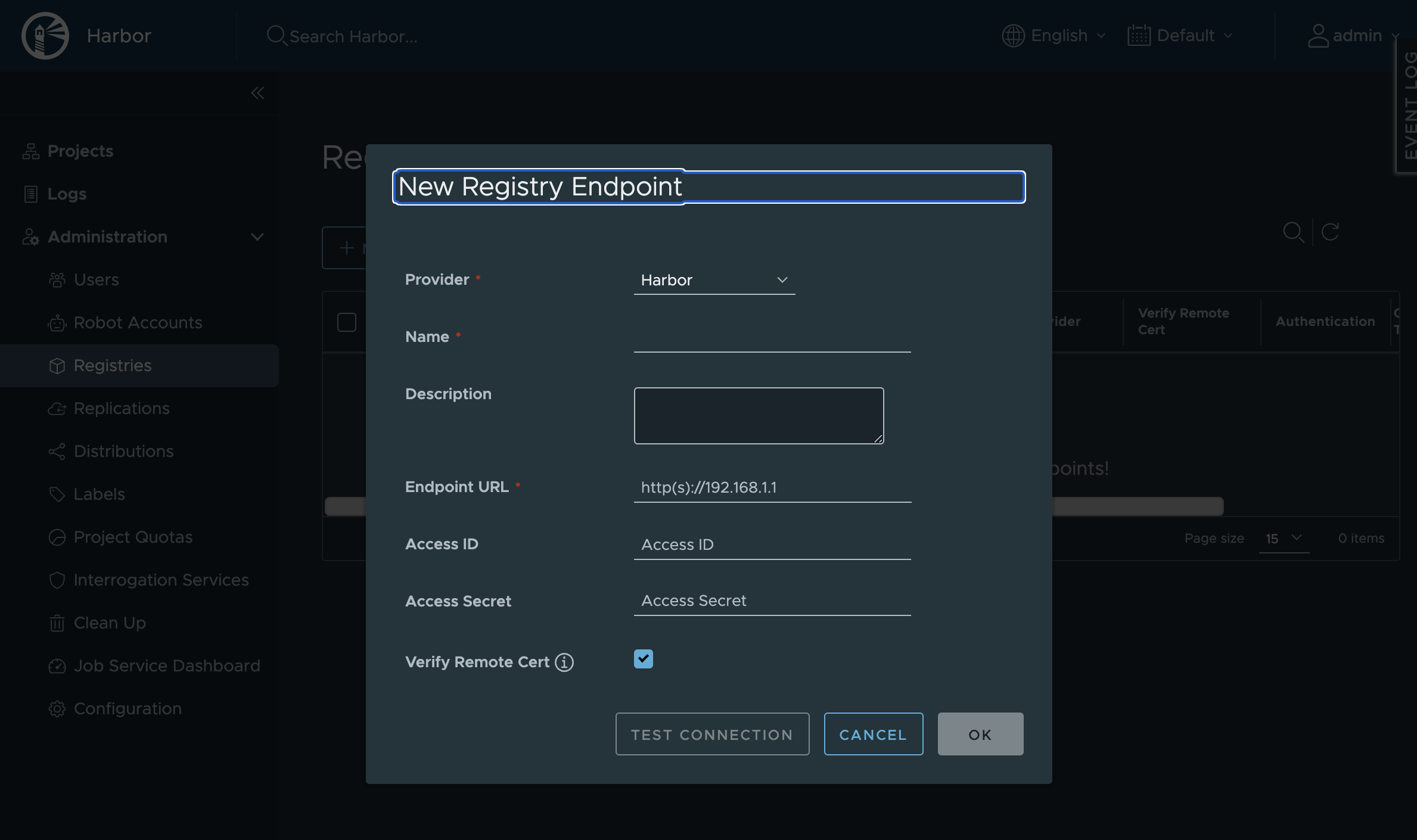Click the Configuration gear icon in sidebar
The width and height of the screenshot is (1417, 840).
tap(57, 709)
